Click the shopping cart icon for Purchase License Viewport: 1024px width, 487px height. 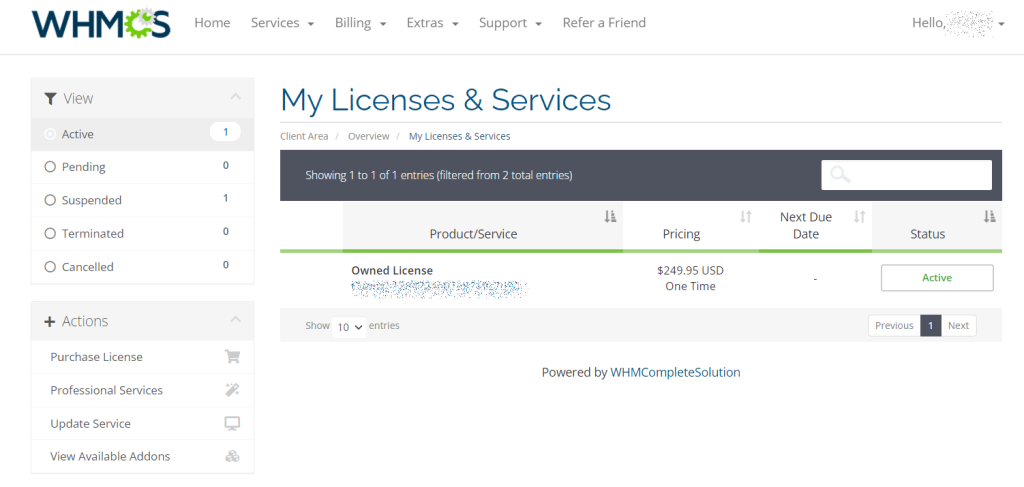point(232,356)
